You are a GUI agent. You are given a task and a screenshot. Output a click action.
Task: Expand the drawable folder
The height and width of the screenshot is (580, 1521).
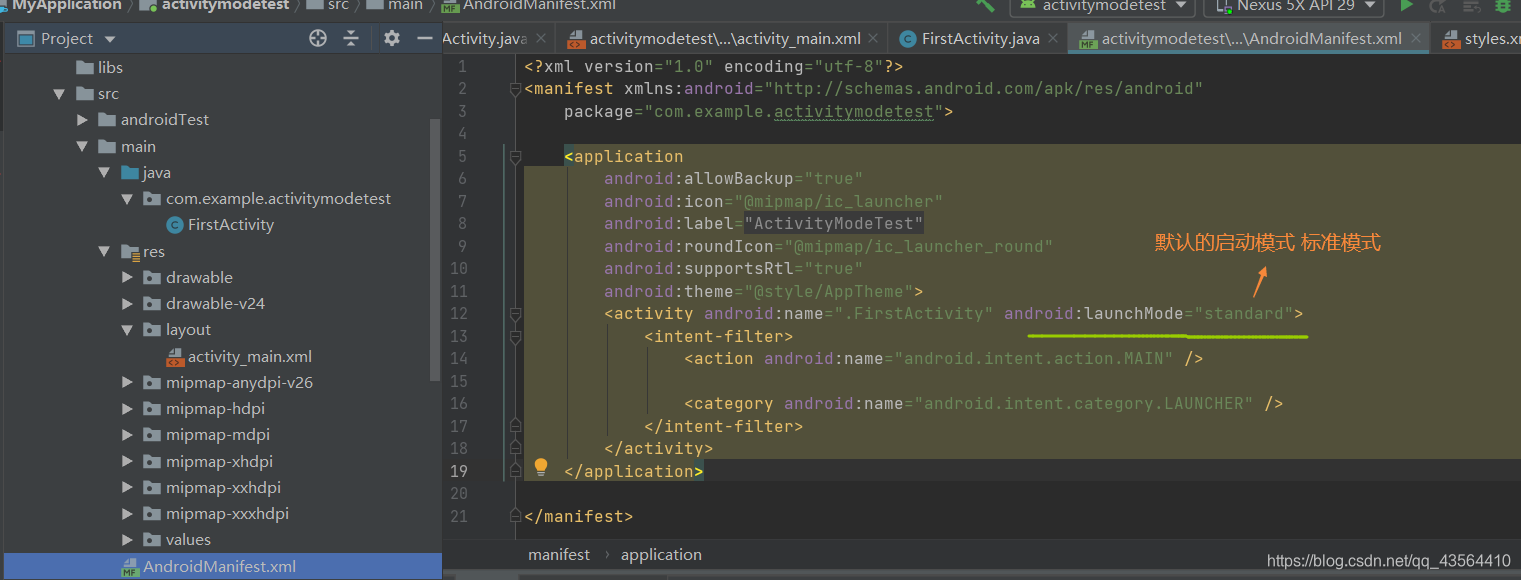127,278
